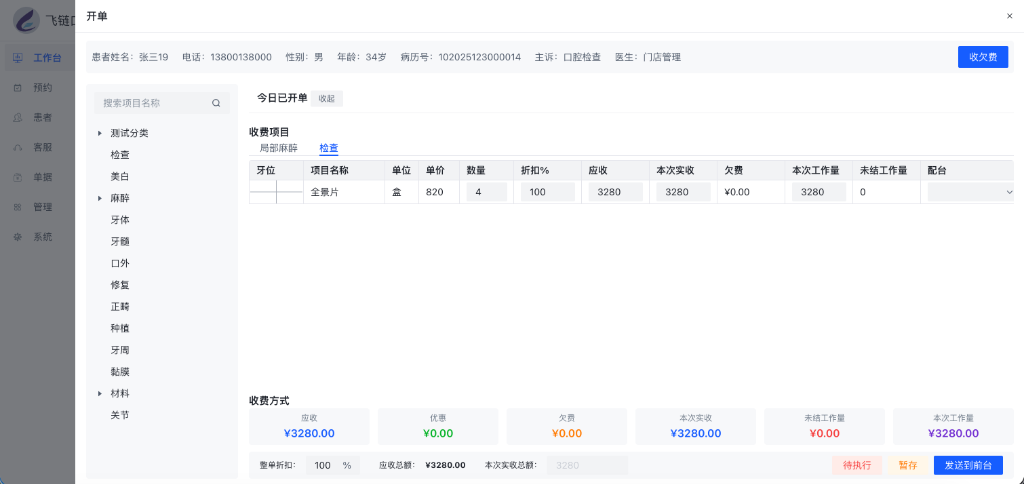Click the 折扣% field showing 100
Screen dimensions: 1024x484
pos(547,192)
